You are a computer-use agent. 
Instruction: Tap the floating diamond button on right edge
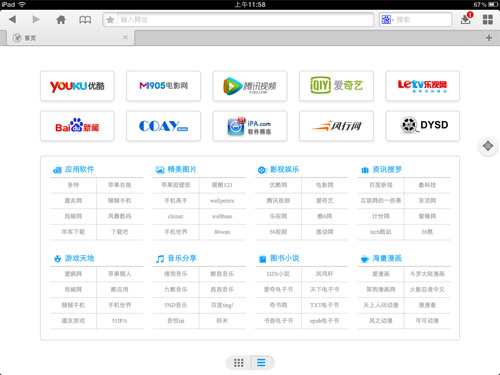488,146
